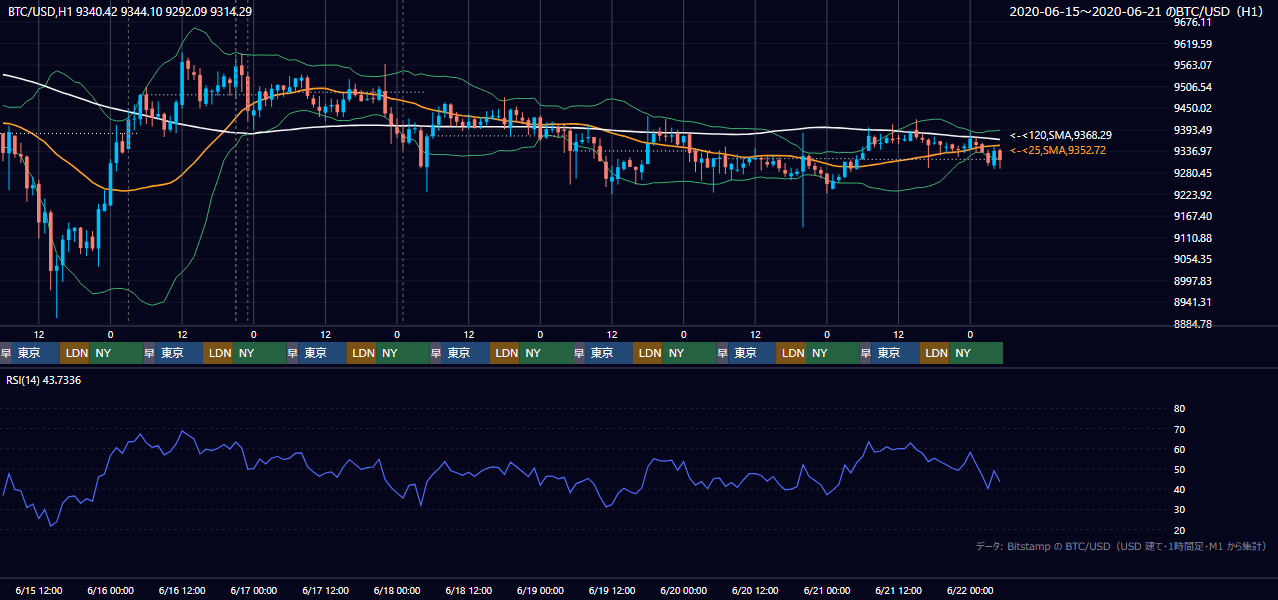Click the 8884.78 price axis label

click(x=1193, y=324)
